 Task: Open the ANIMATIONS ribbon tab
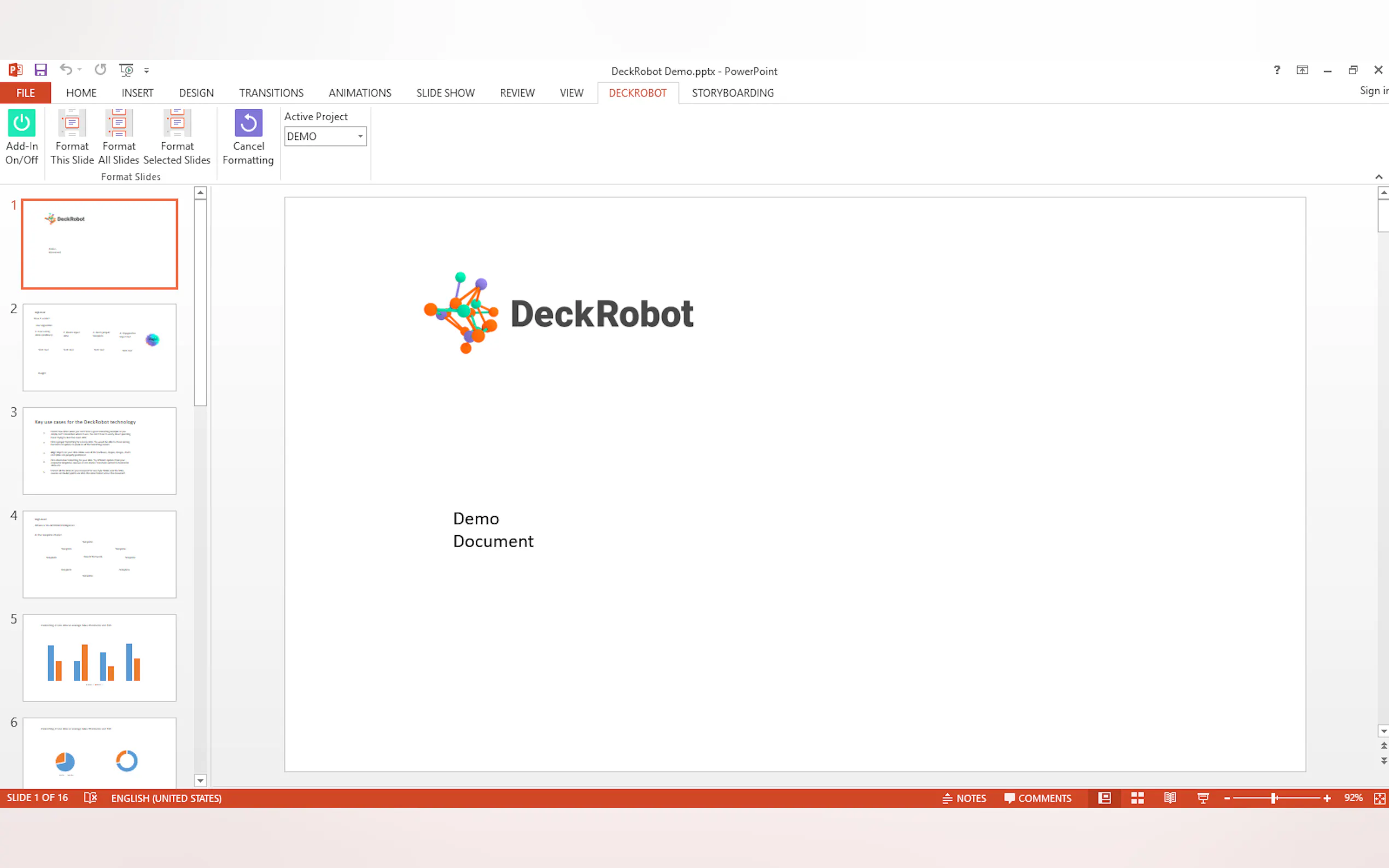[x=359, y=93]
